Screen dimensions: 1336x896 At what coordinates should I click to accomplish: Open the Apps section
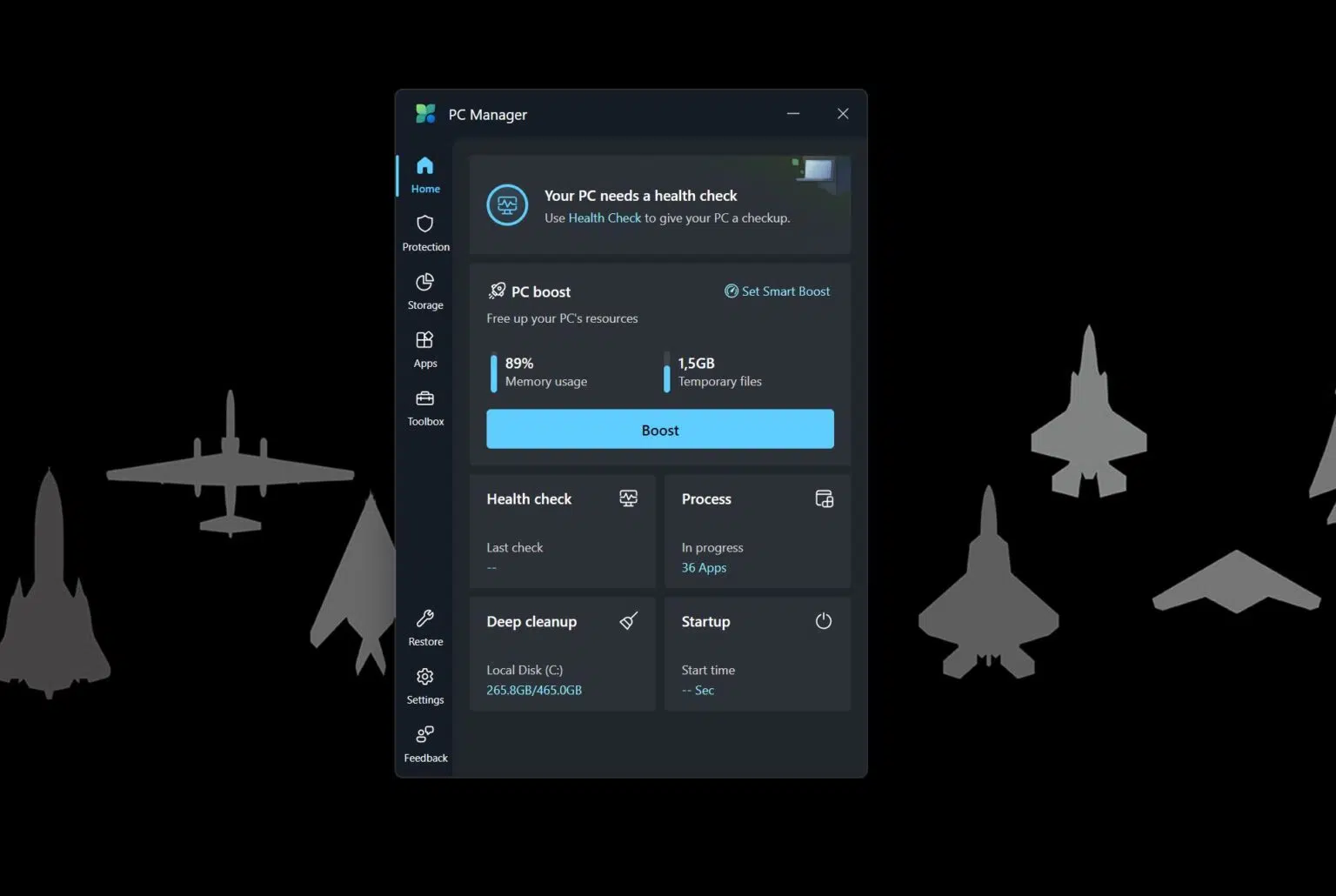click(425, 350)
